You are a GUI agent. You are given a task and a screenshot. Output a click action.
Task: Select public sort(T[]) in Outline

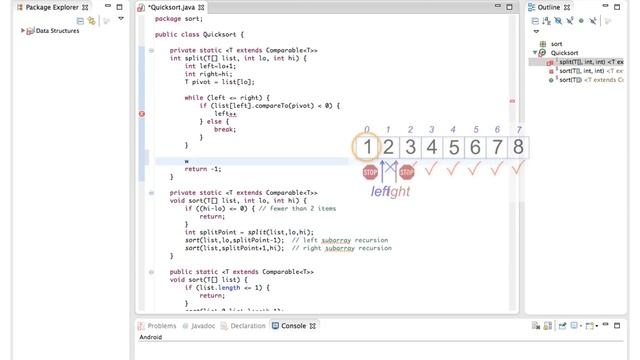click(585, 80)
